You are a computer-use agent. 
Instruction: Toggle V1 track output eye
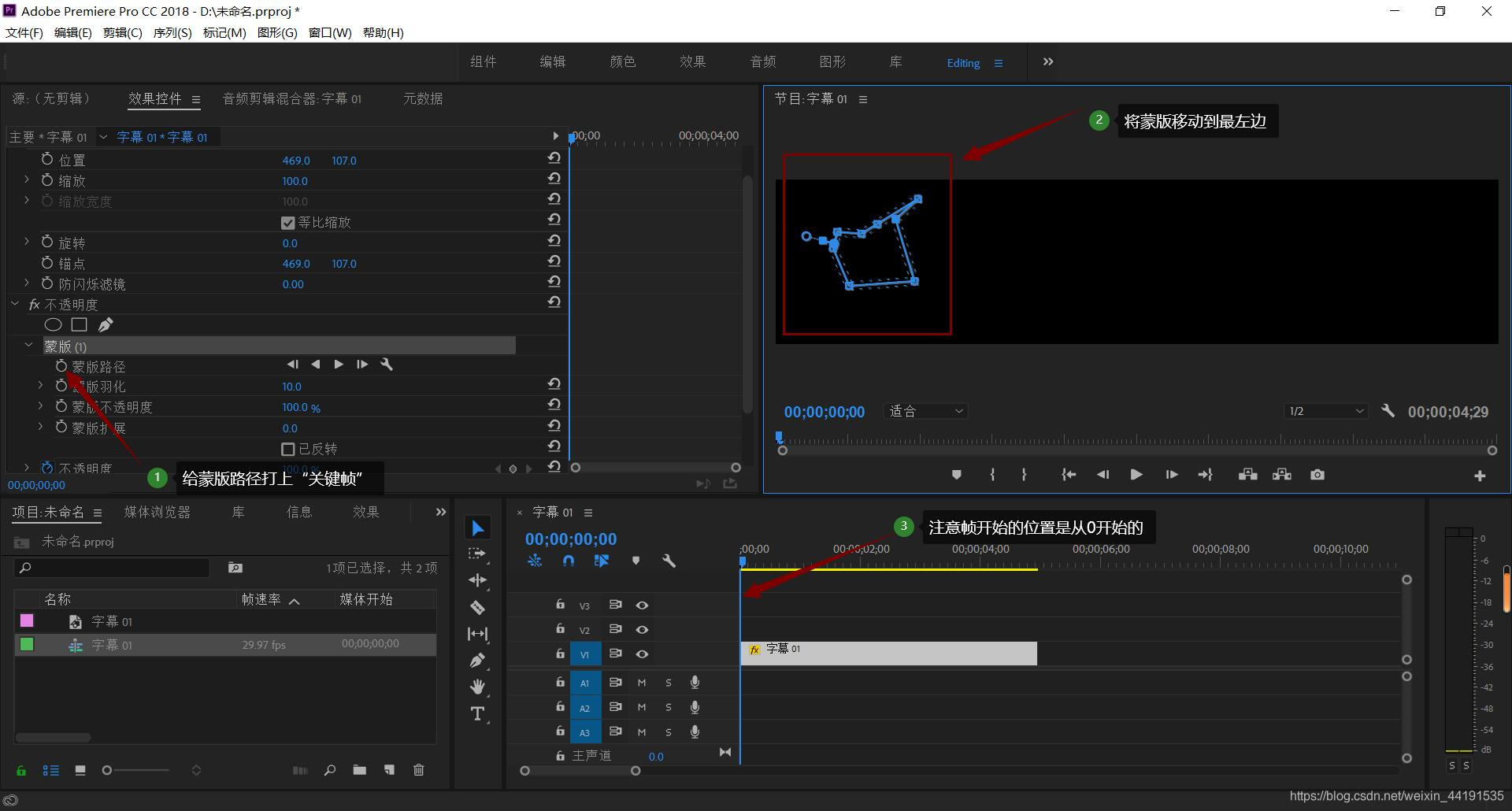click(642, 654)
